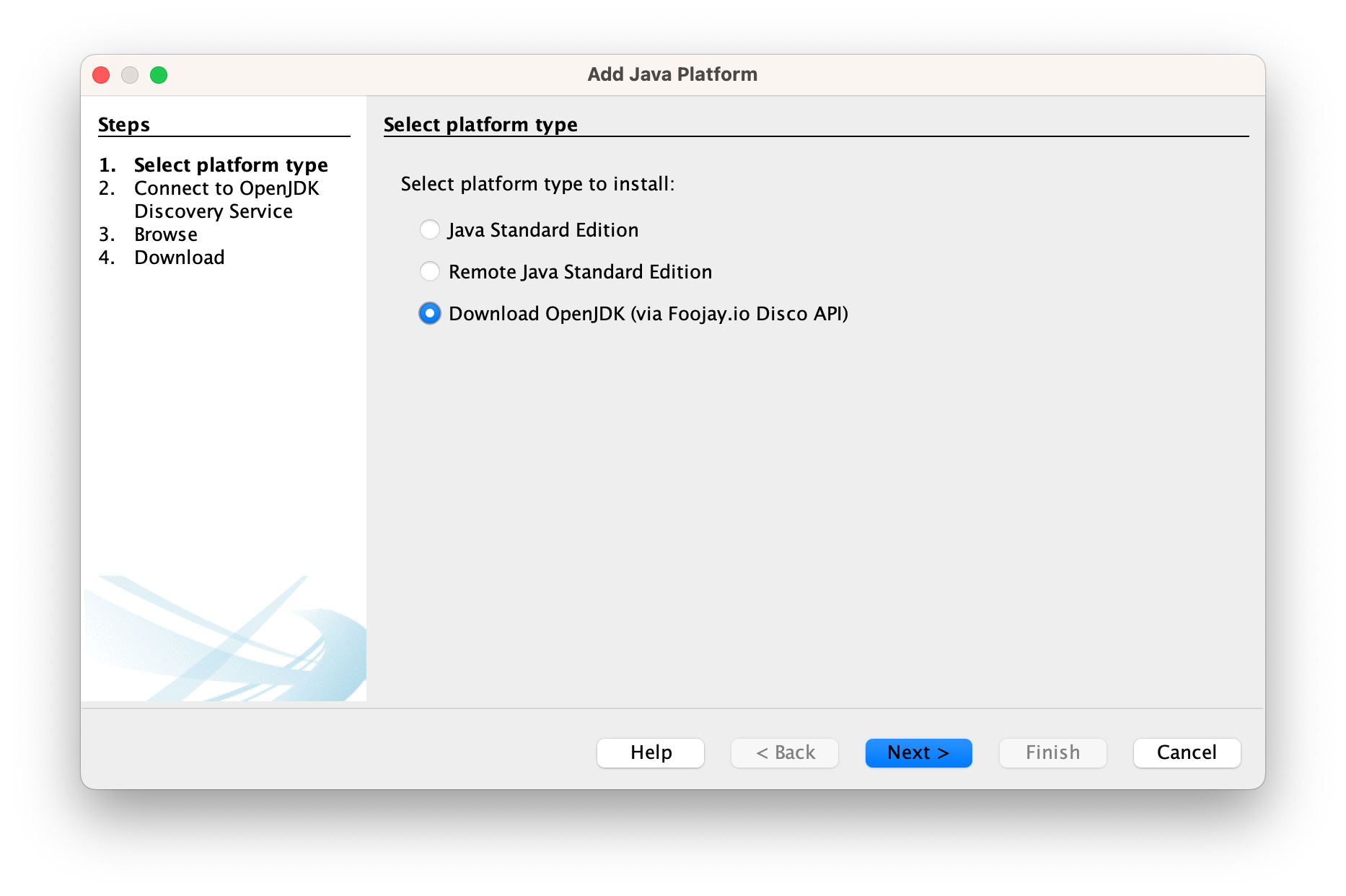Click the Help button

[x=649, y=752]
